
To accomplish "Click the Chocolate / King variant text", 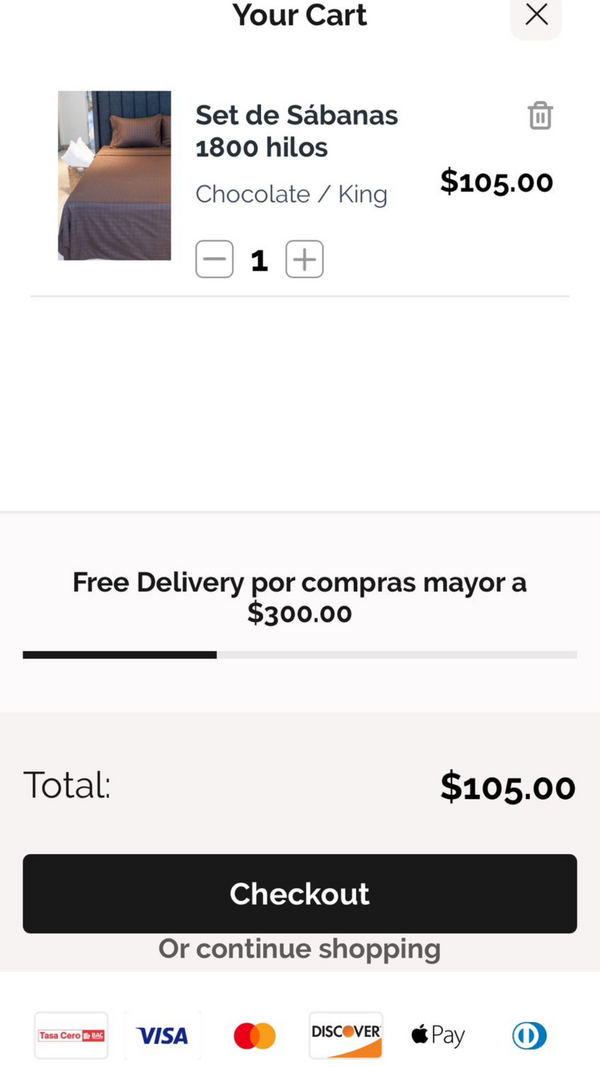I will pos(291,194).
